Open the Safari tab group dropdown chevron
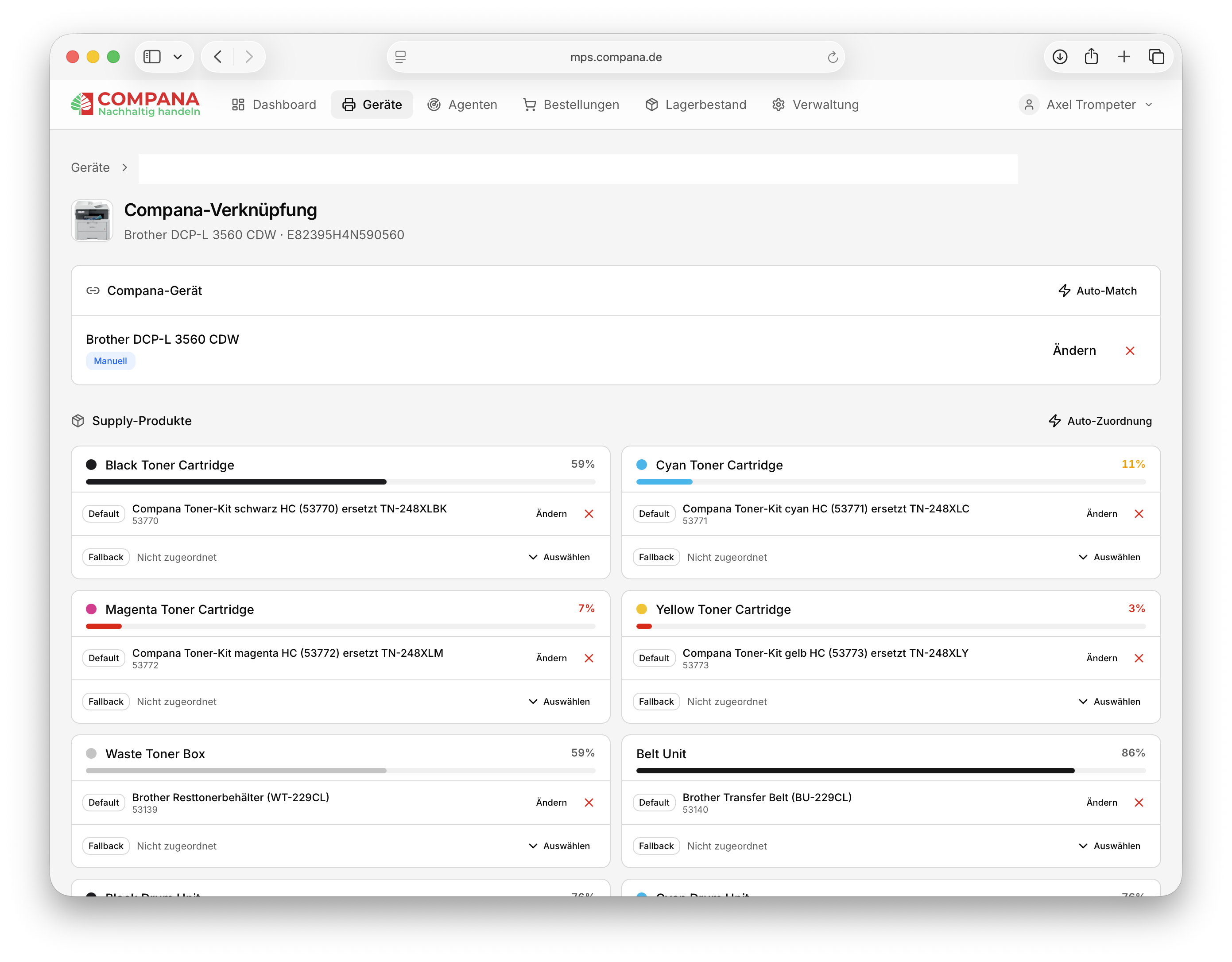 coord(177,57)
